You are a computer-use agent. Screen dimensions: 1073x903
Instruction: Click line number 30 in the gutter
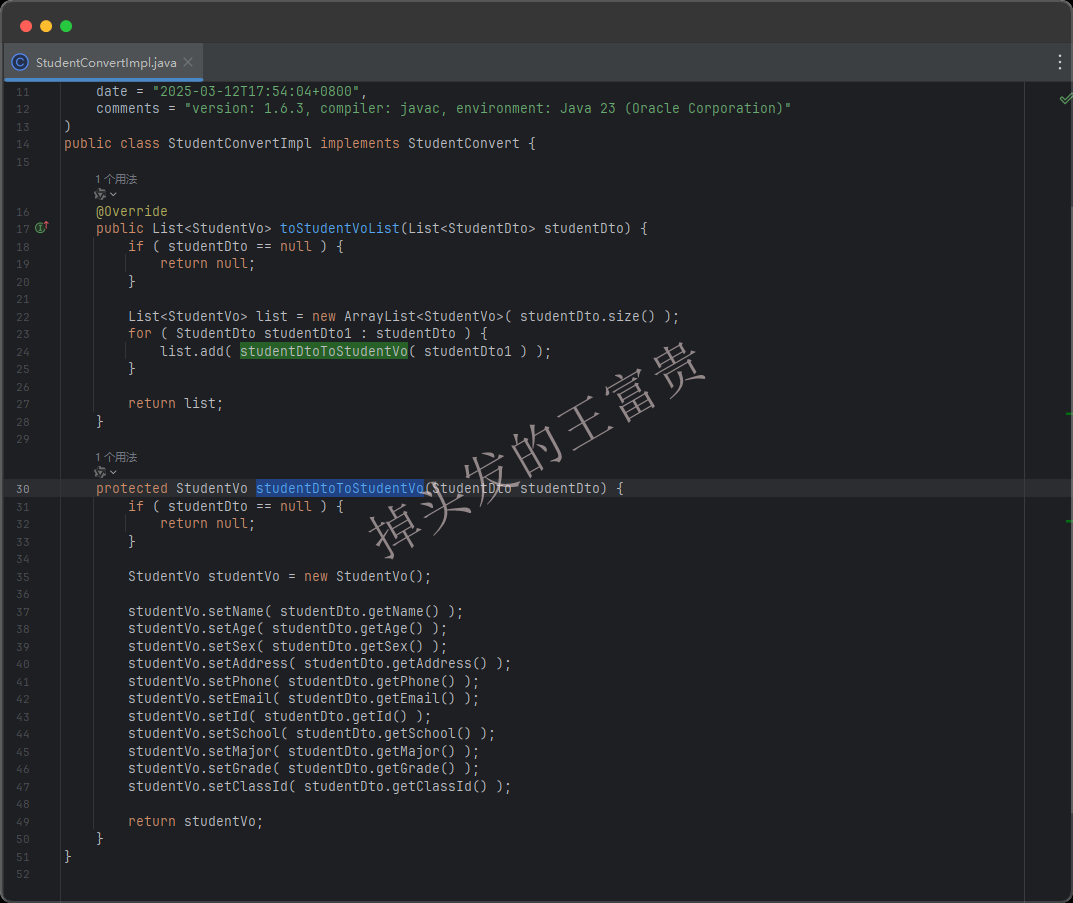click(23, 489)
